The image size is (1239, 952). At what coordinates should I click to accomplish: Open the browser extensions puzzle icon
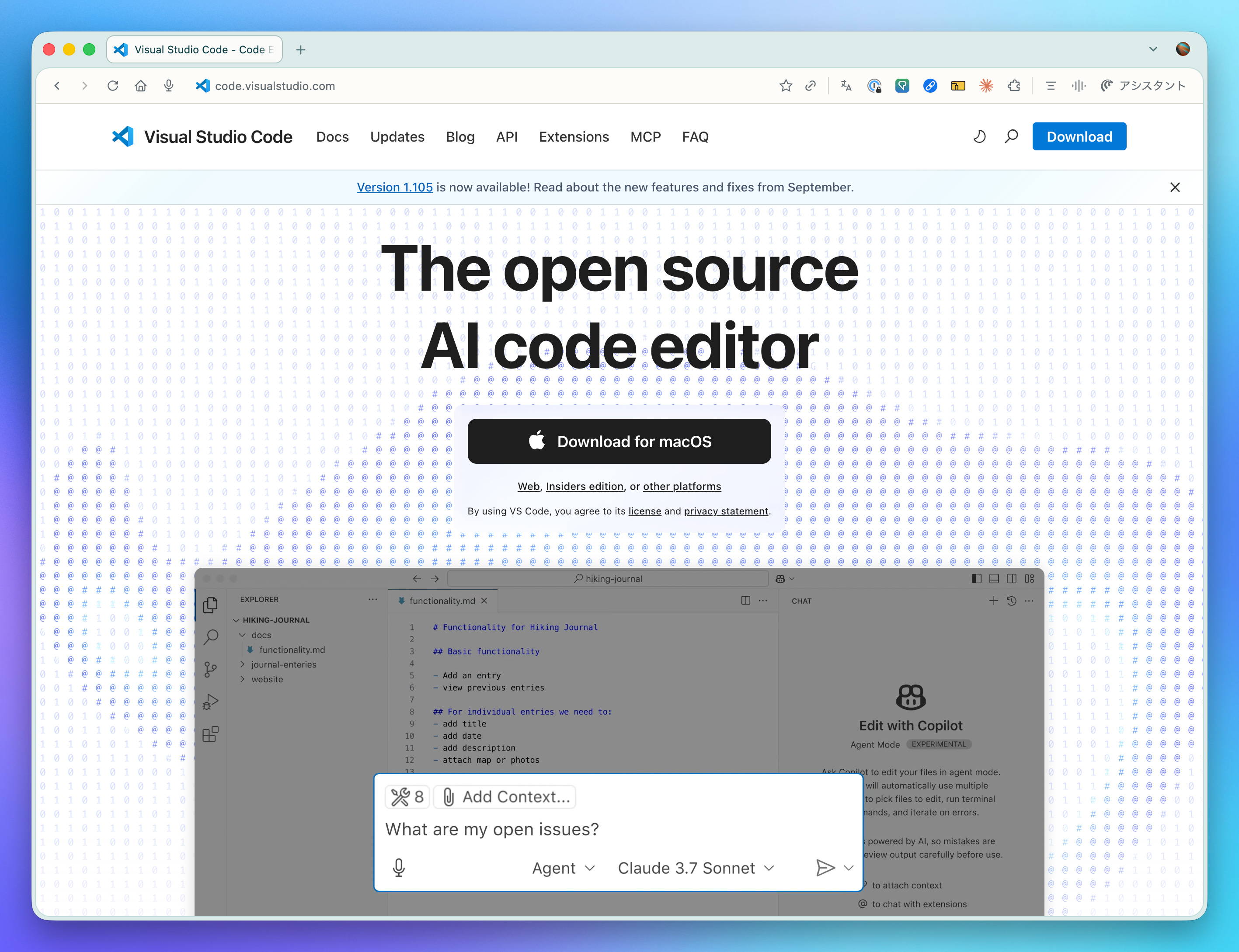[x=1014, y=86]
